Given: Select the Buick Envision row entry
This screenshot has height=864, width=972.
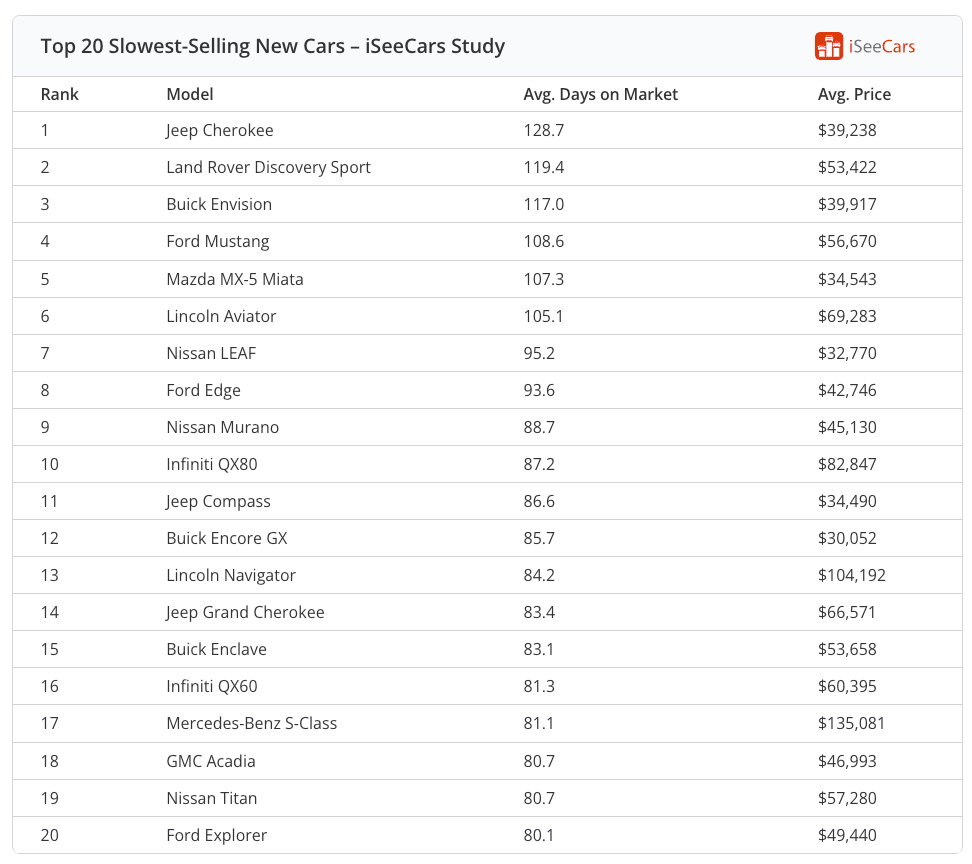Looking at the screenshot, I should (219, 204).
